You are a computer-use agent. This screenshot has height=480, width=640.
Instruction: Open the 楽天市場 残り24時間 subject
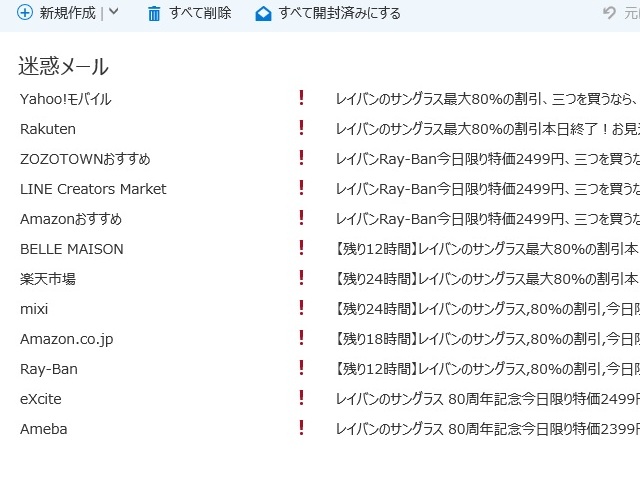coord(487,279)
